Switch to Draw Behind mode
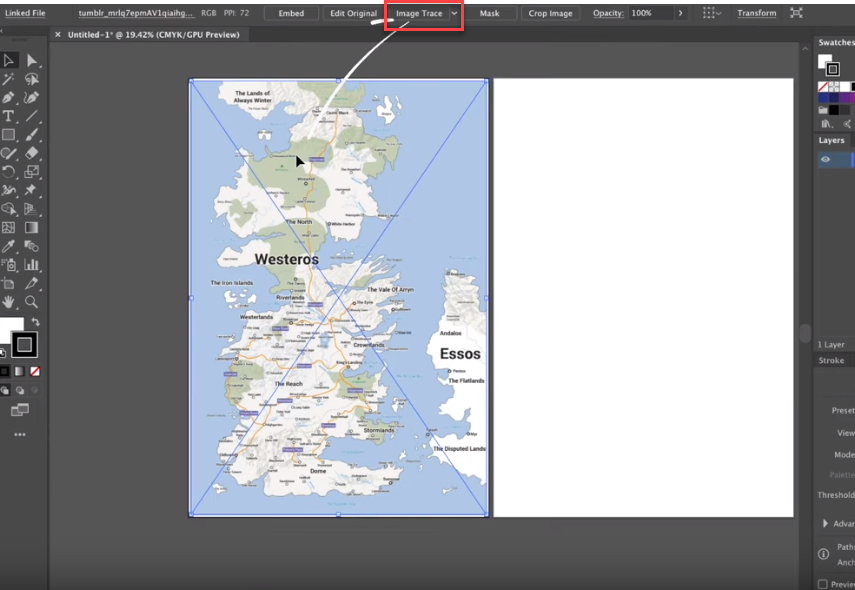Screen dimensions: 855x590 20,390
